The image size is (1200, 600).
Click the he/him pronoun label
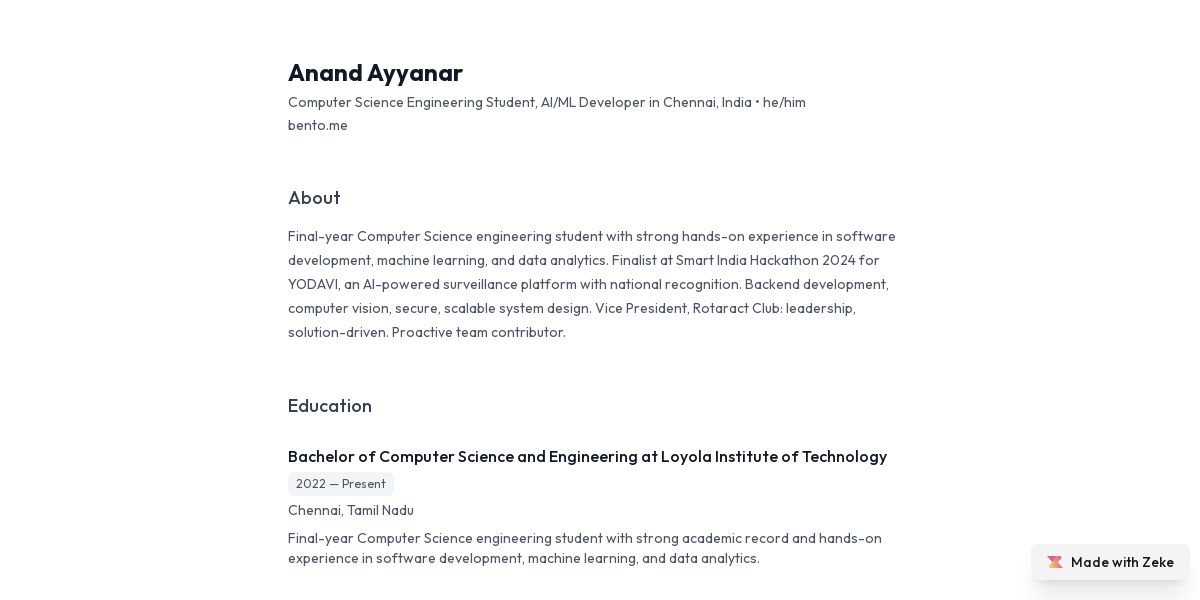pos(784,103)
